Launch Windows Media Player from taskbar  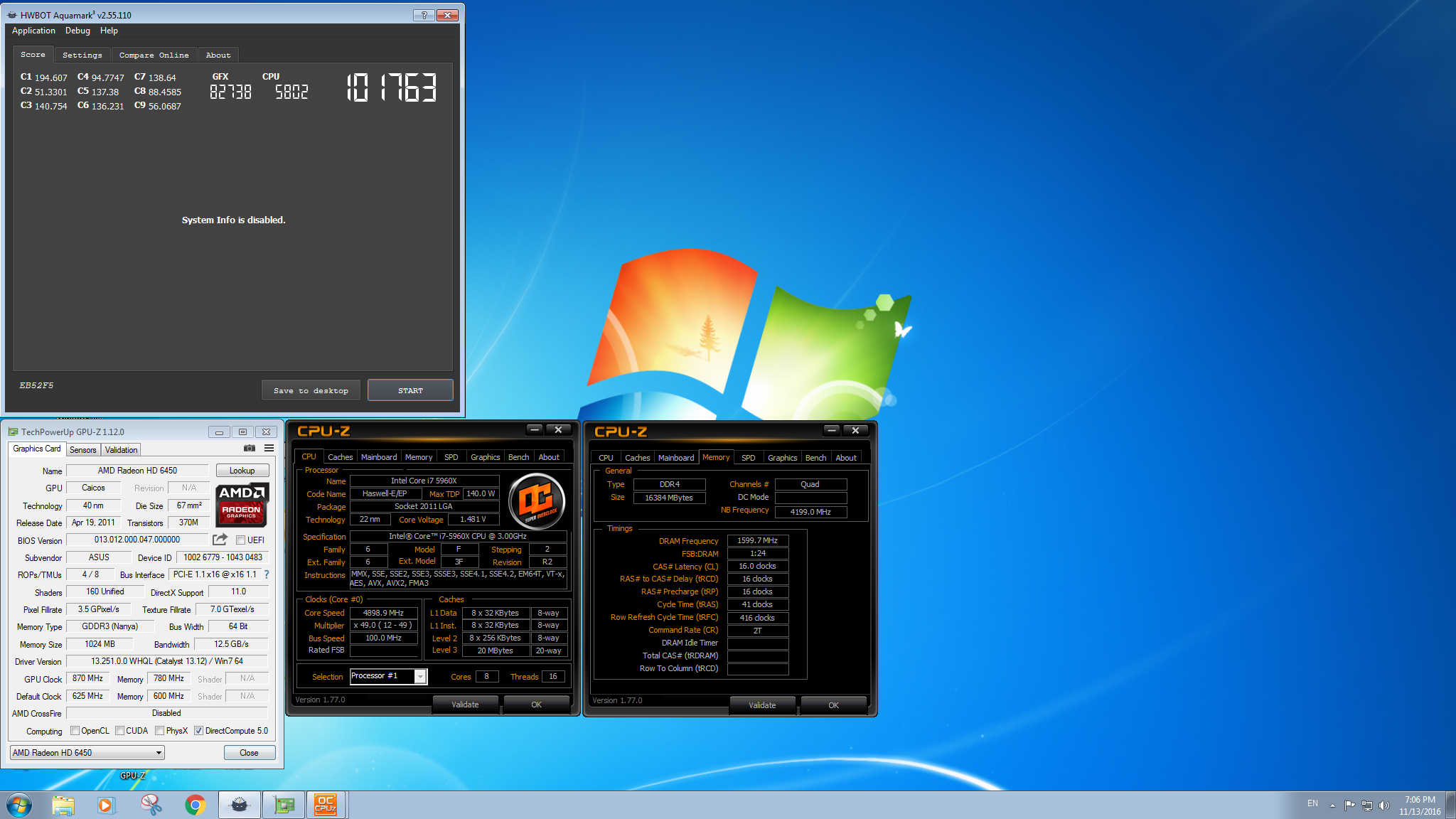pyautogui.click(x=106, y=805)
